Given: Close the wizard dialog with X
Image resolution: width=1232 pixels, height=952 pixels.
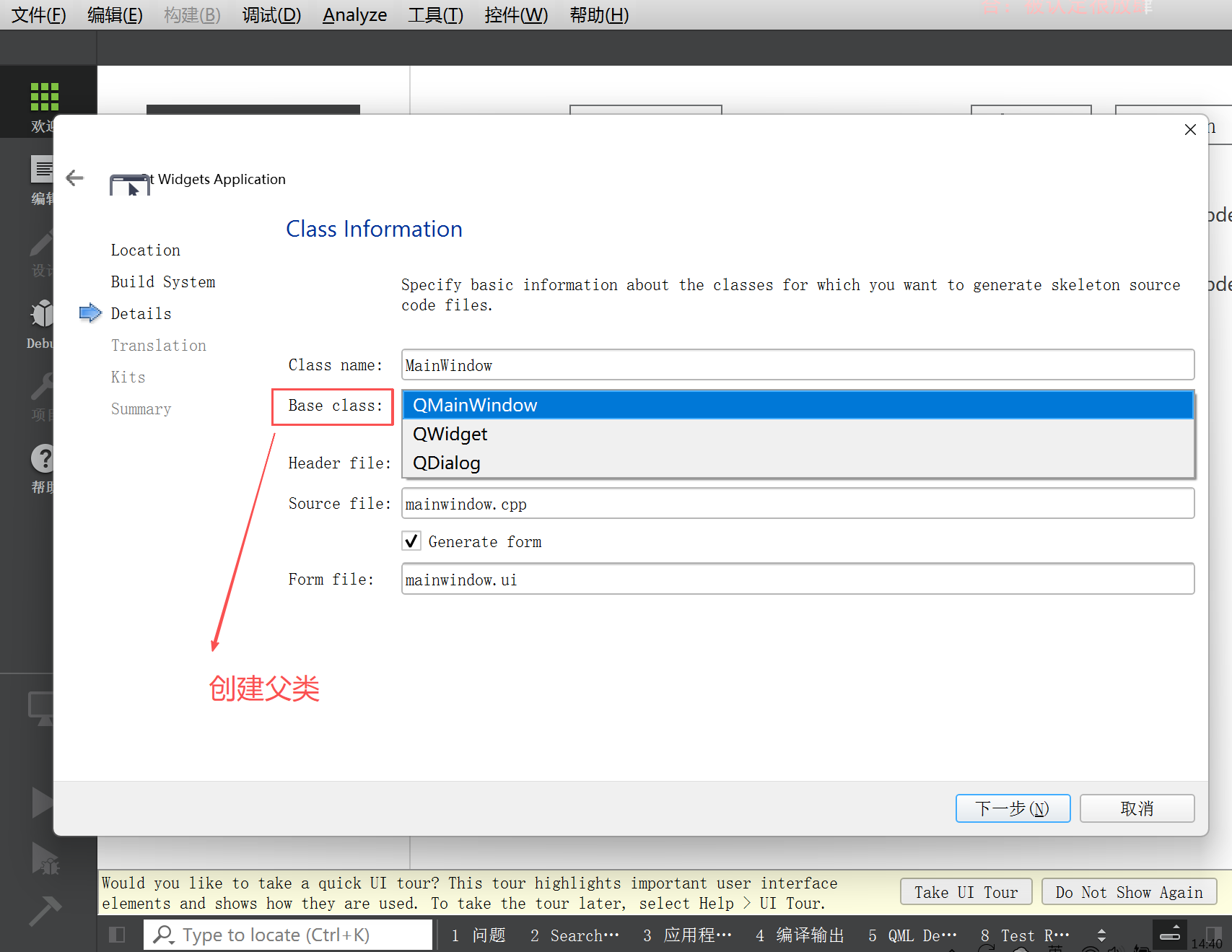Looking at the screenshot, I should (1190, 129).
